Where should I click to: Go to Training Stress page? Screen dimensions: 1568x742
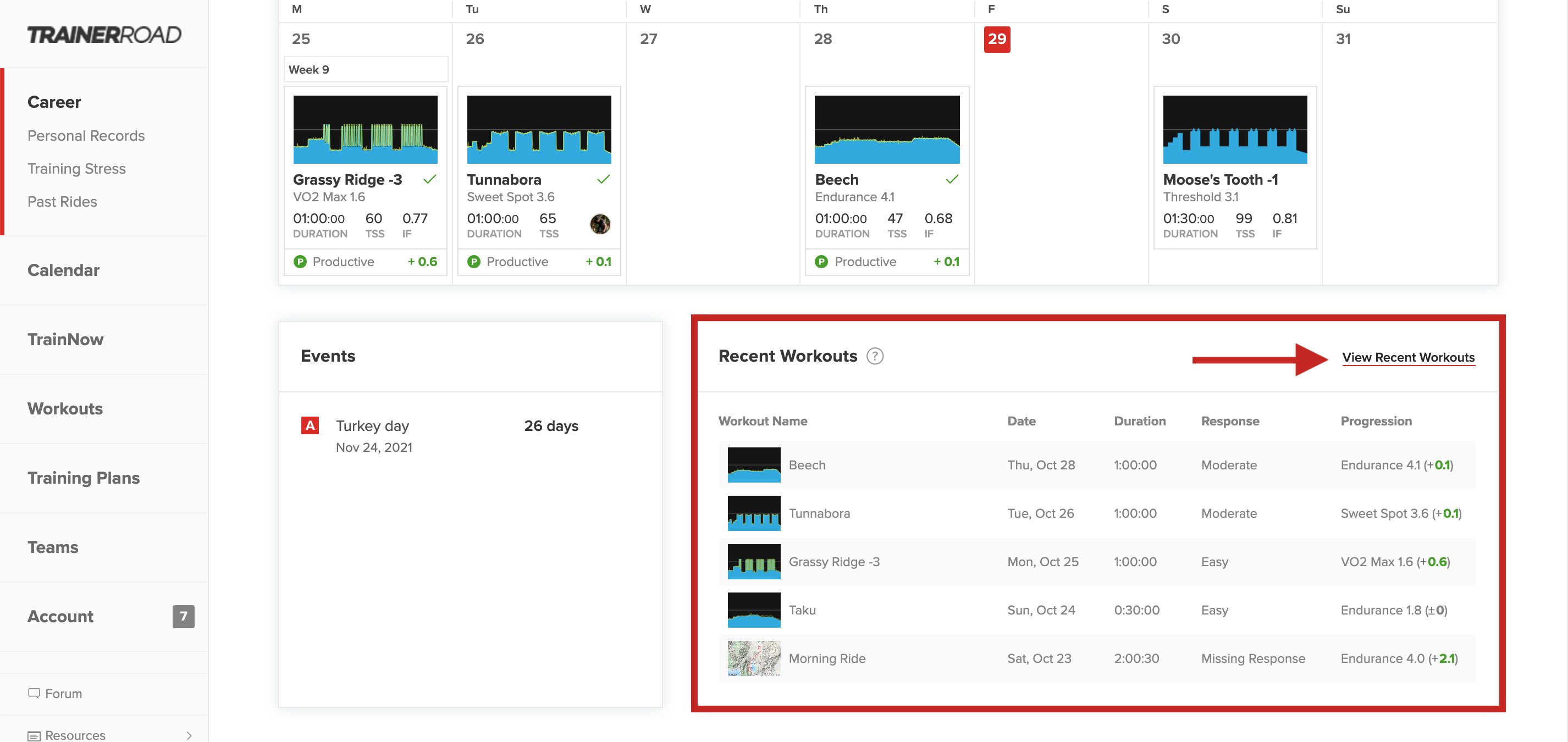77,168
